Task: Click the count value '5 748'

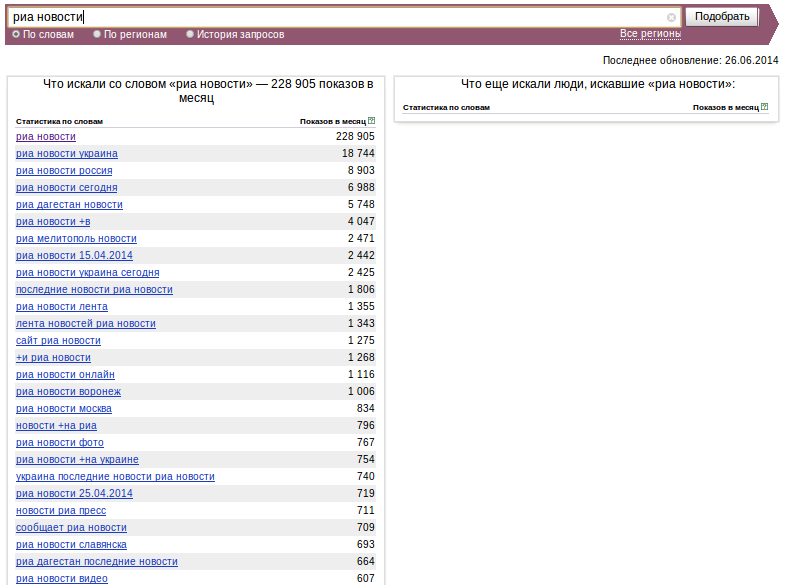Action: coord(361,205)
